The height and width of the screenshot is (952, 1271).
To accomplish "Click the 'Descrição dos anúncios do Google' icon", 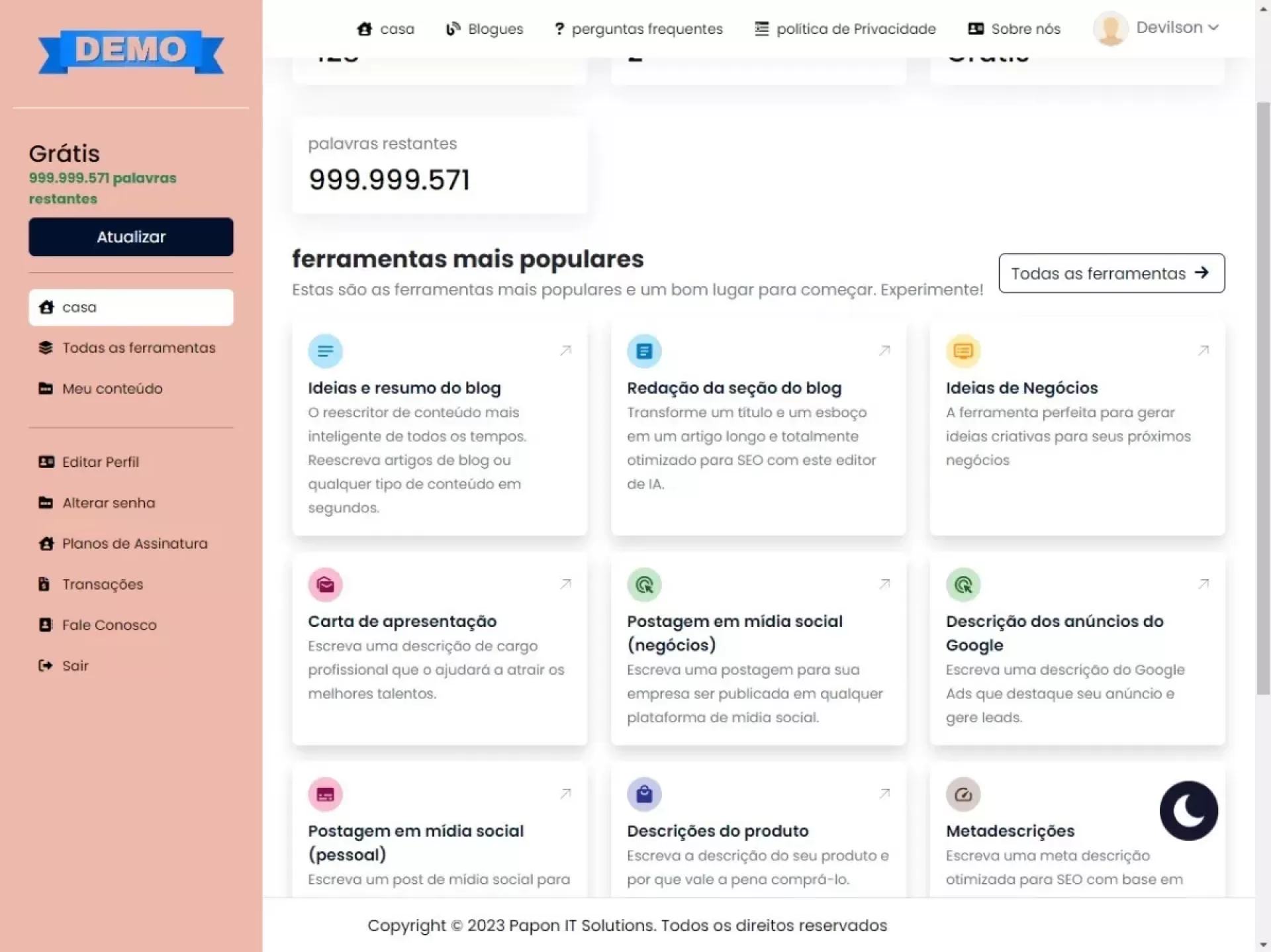I will 963,585.
